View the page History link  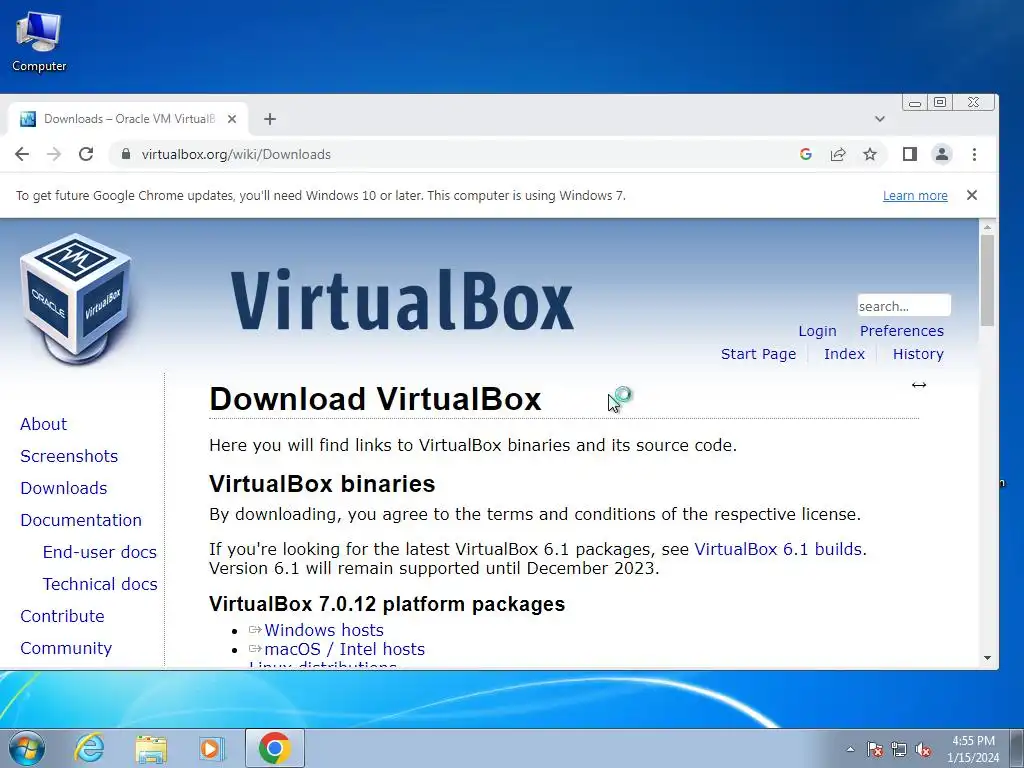tap(918, 354)
